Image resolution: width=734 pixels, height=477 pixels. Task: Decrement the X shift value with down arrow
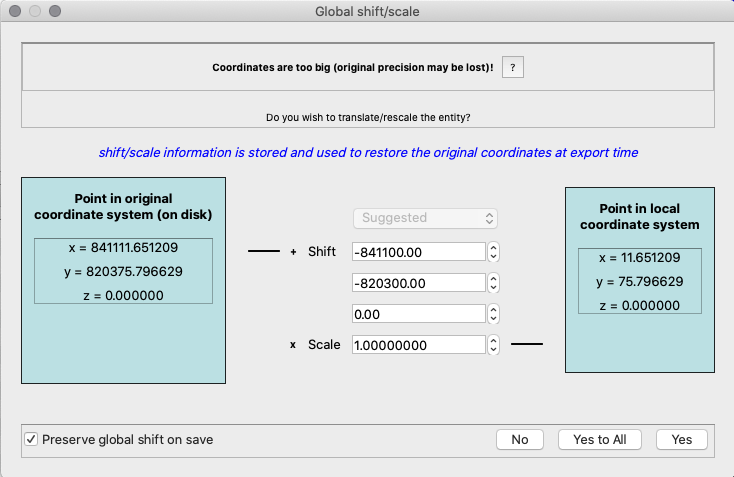[493, 256]
